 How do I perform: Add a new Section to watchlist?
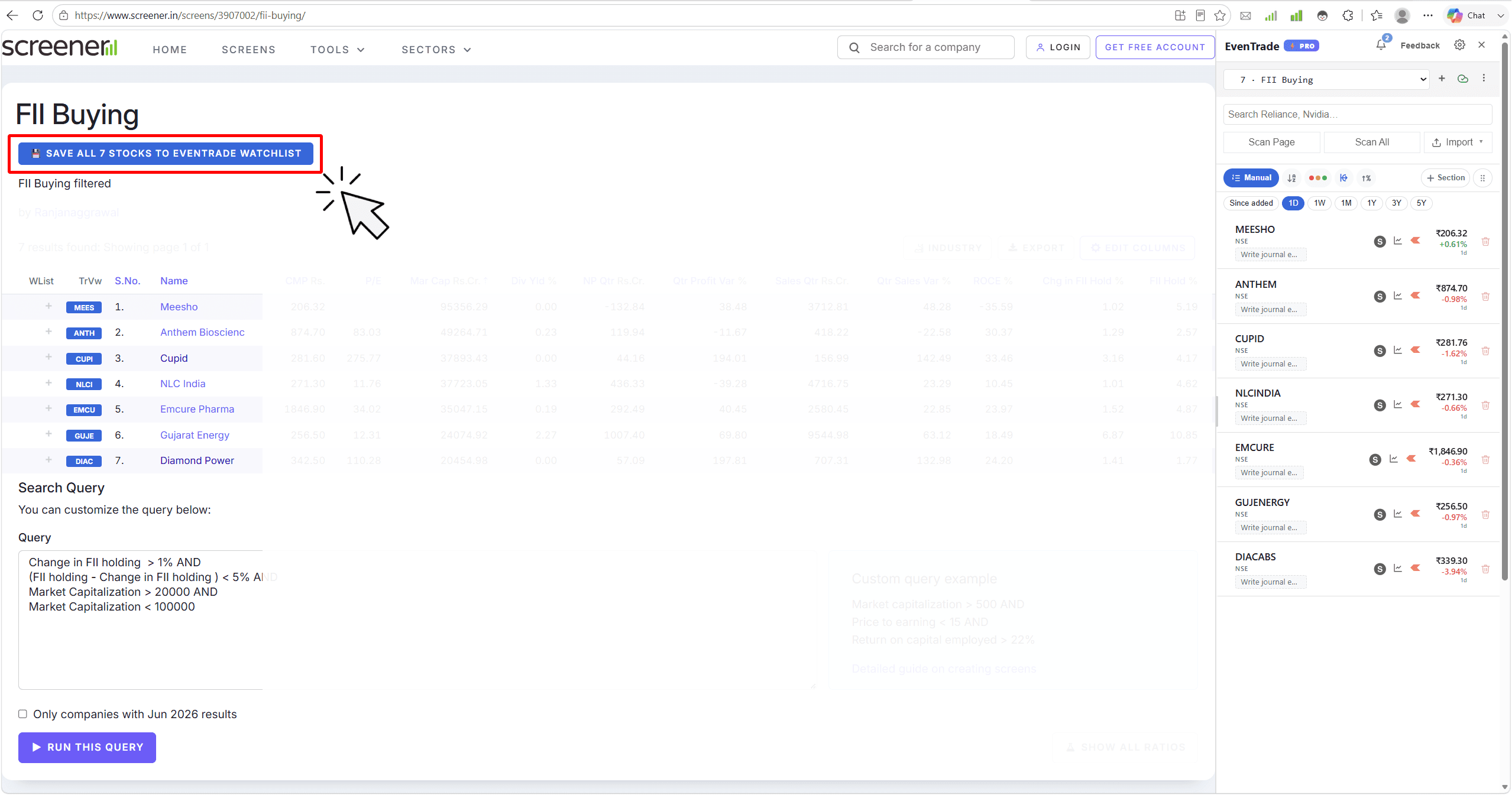[1445, 178]
